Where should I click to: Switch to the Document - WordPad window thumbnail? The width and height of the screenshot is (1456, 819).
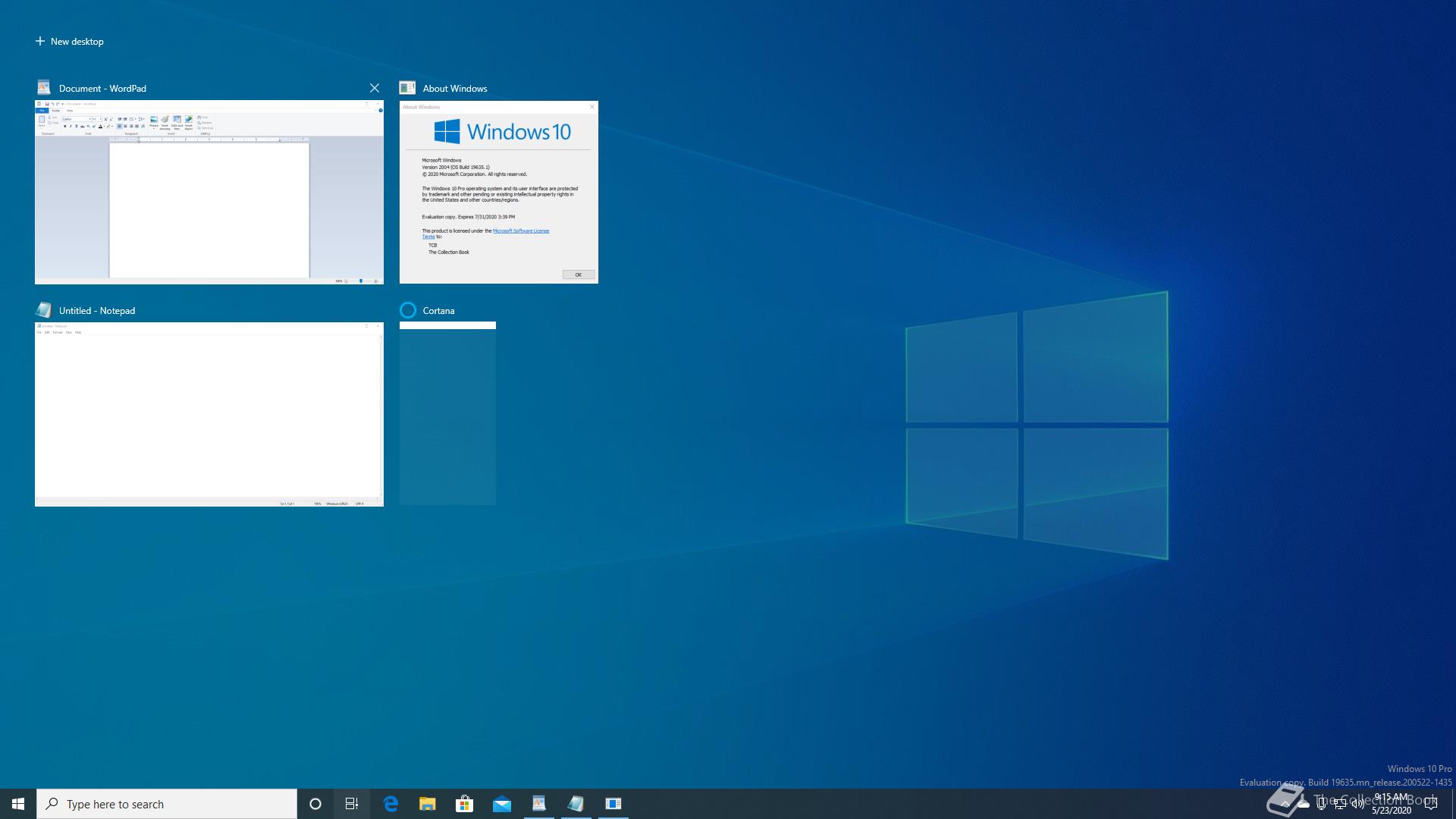pyautogui.click(x=209, y=193)
